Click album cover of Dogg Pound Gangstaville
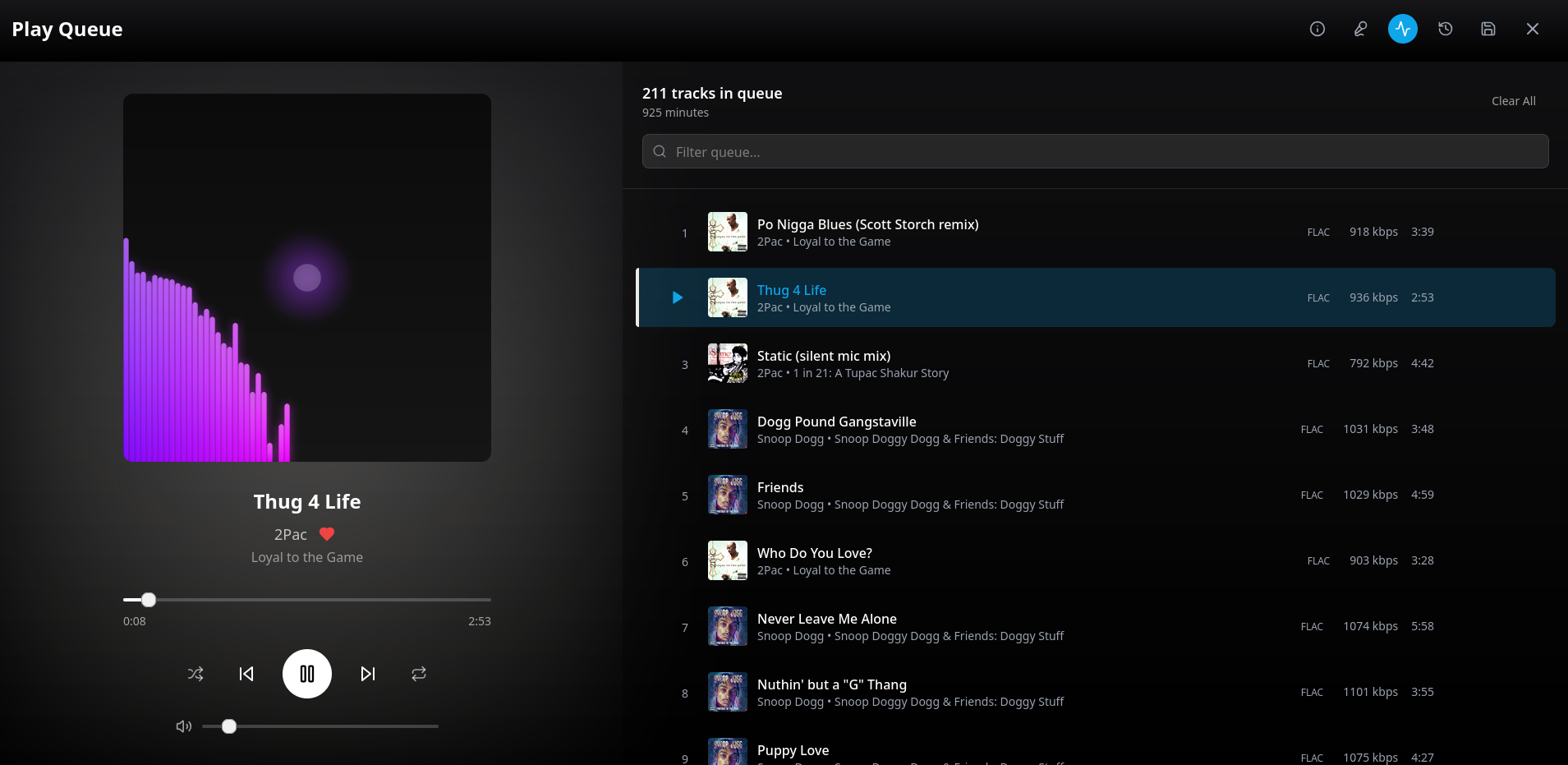Viewport: 1568px width, 765px height. pyautogui.click(x=728, y=429)
